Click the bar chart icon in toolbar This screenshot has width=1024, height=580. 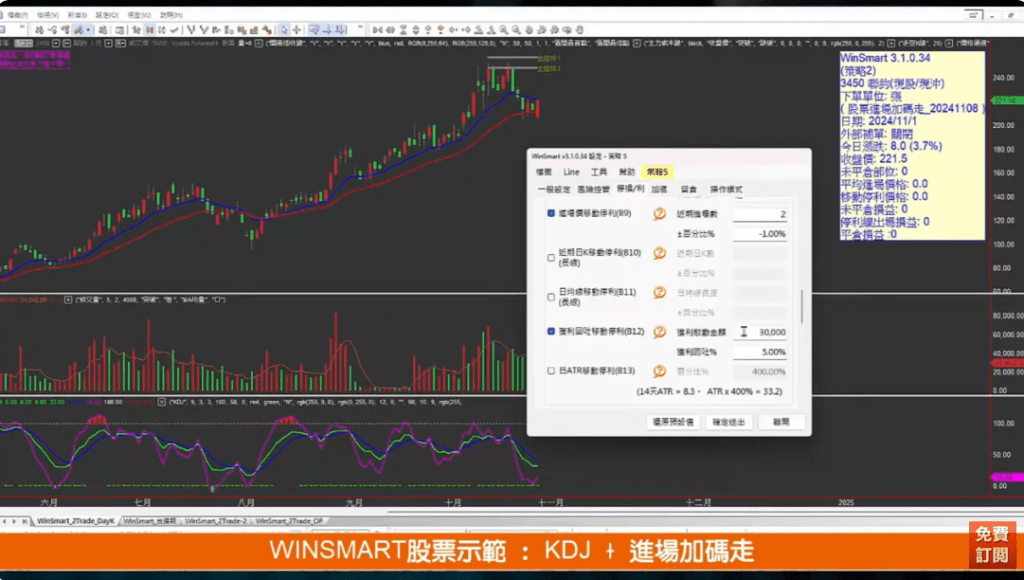255,30
